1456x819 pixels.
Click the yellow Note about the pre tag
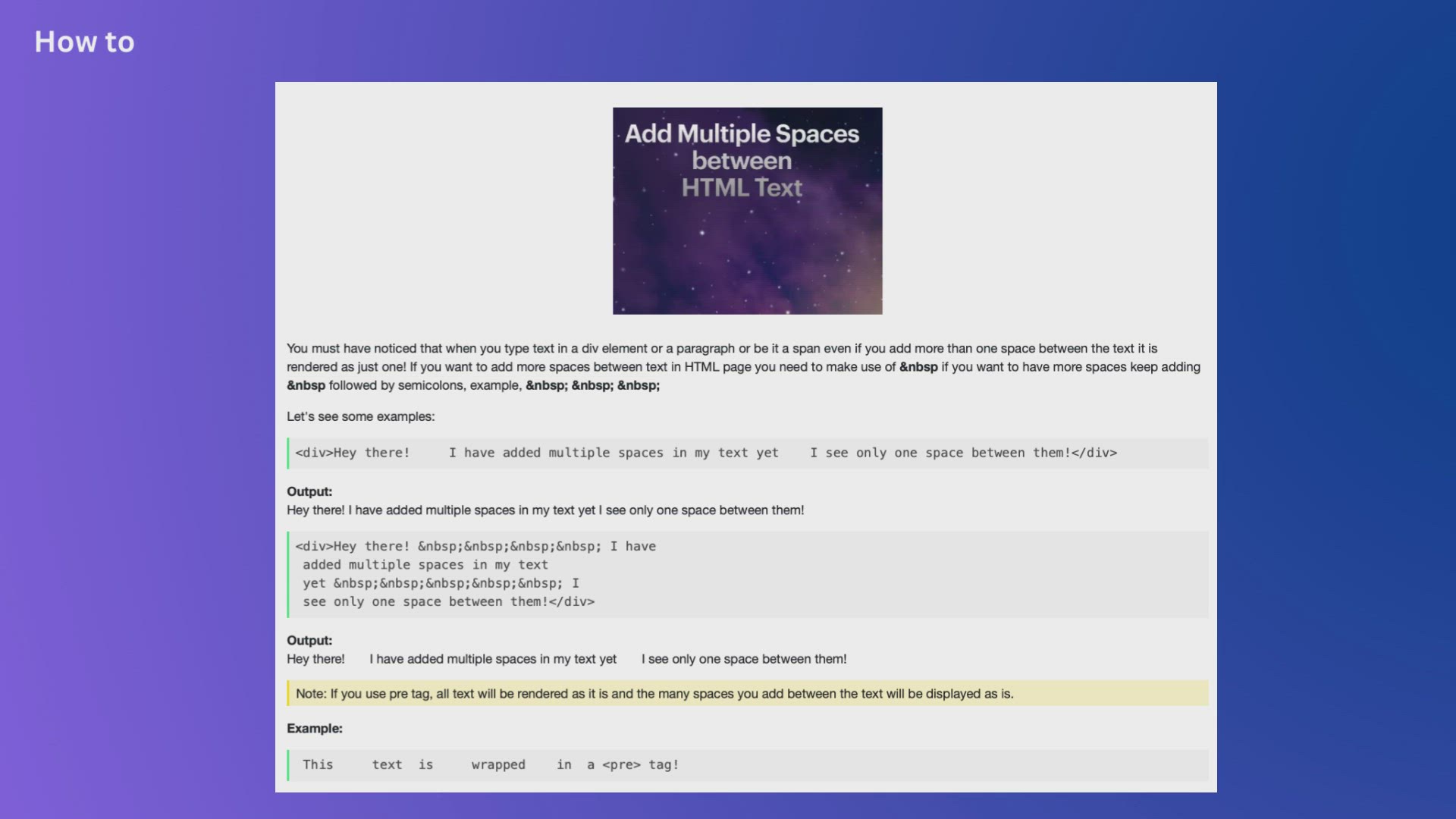coord(654,694)
